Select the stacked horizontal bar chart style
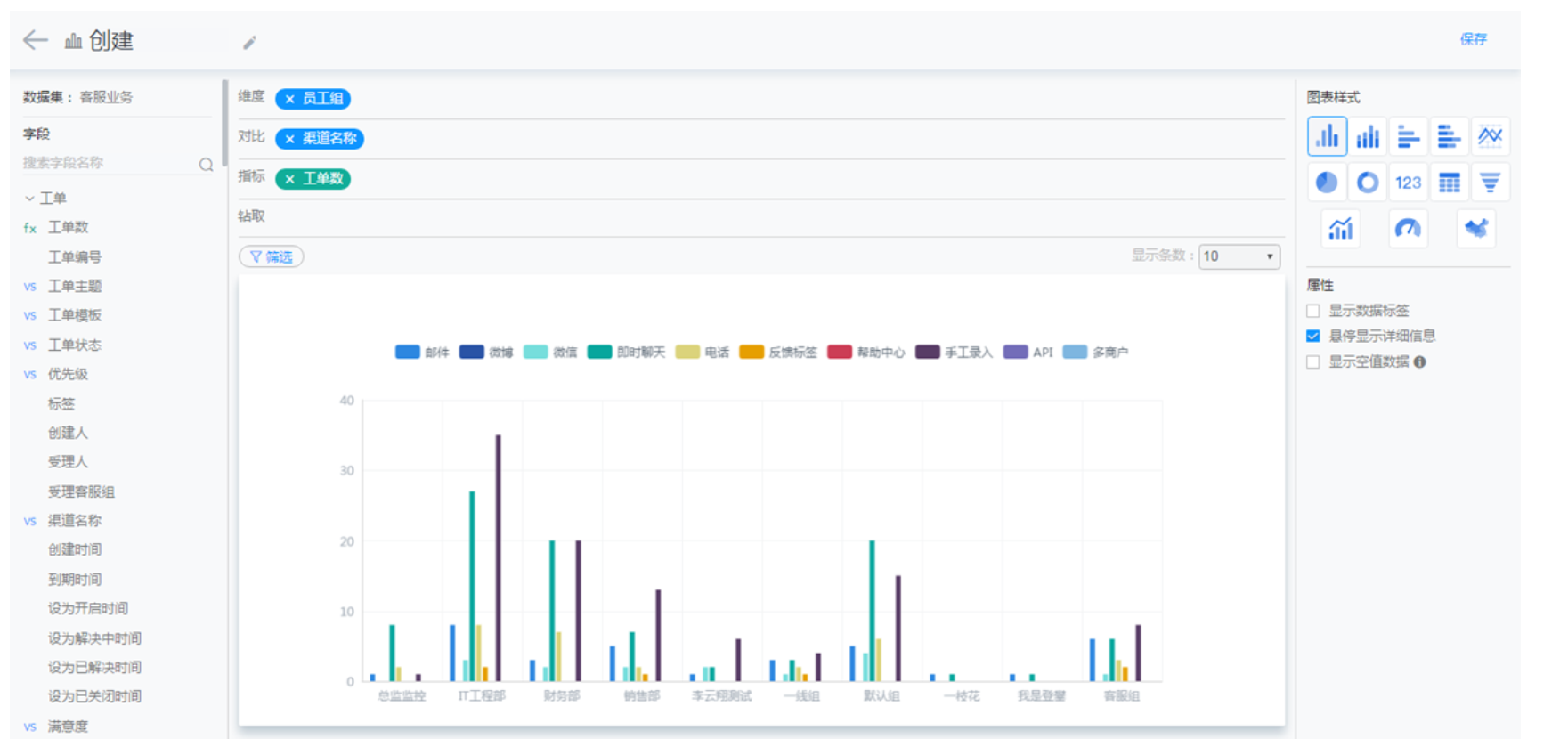 [x=1449, y=136]
